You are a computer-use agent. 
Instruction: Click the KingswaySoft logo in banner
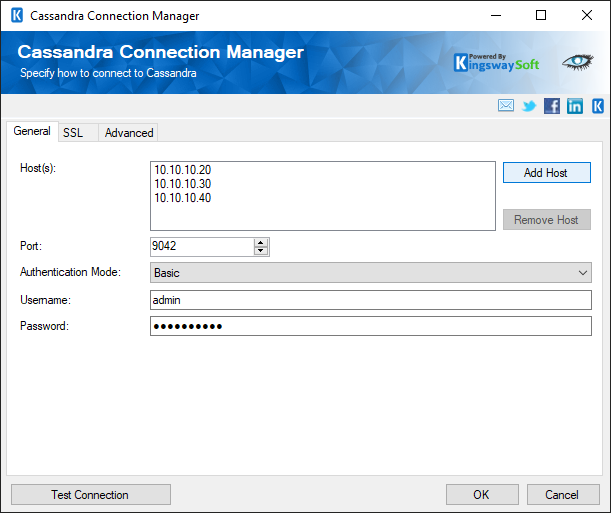(x=496, y=63)
